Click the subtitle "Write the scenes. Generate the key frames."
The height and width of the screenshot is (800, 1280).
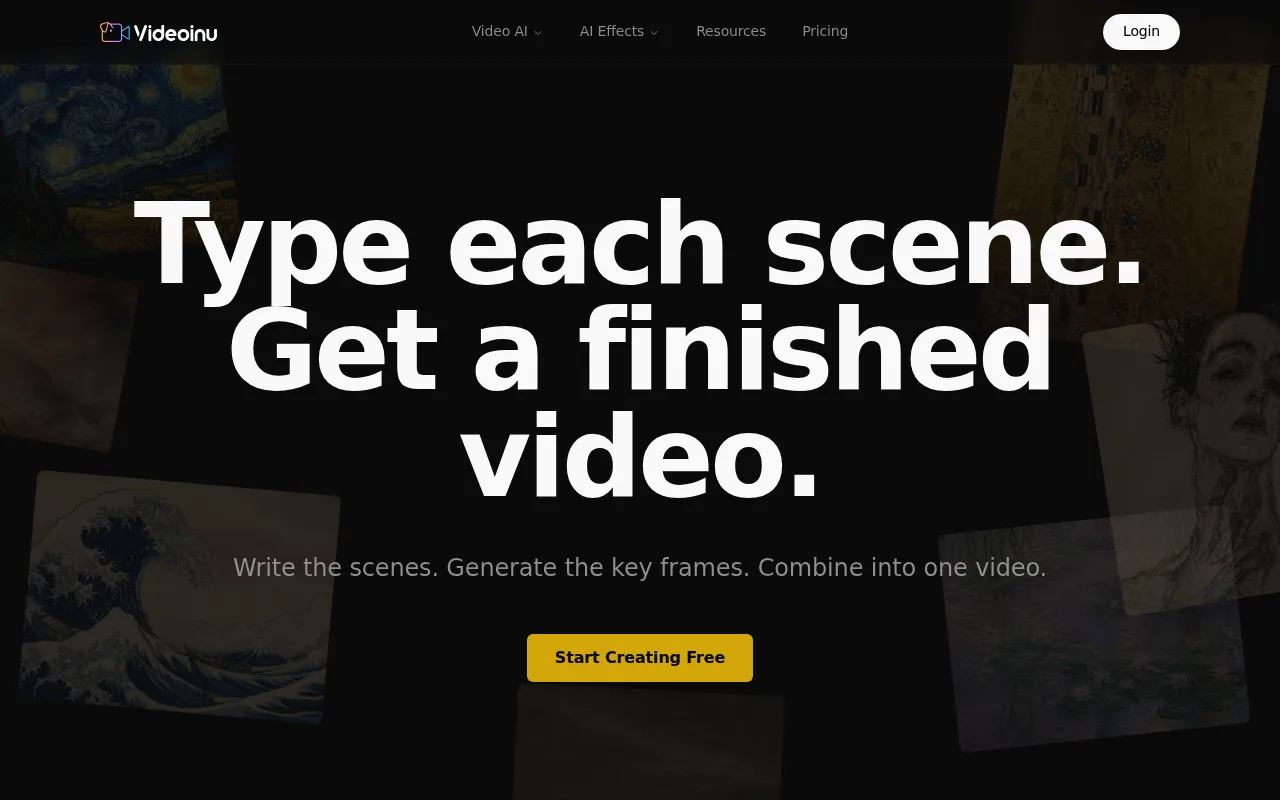coord(491,568)
